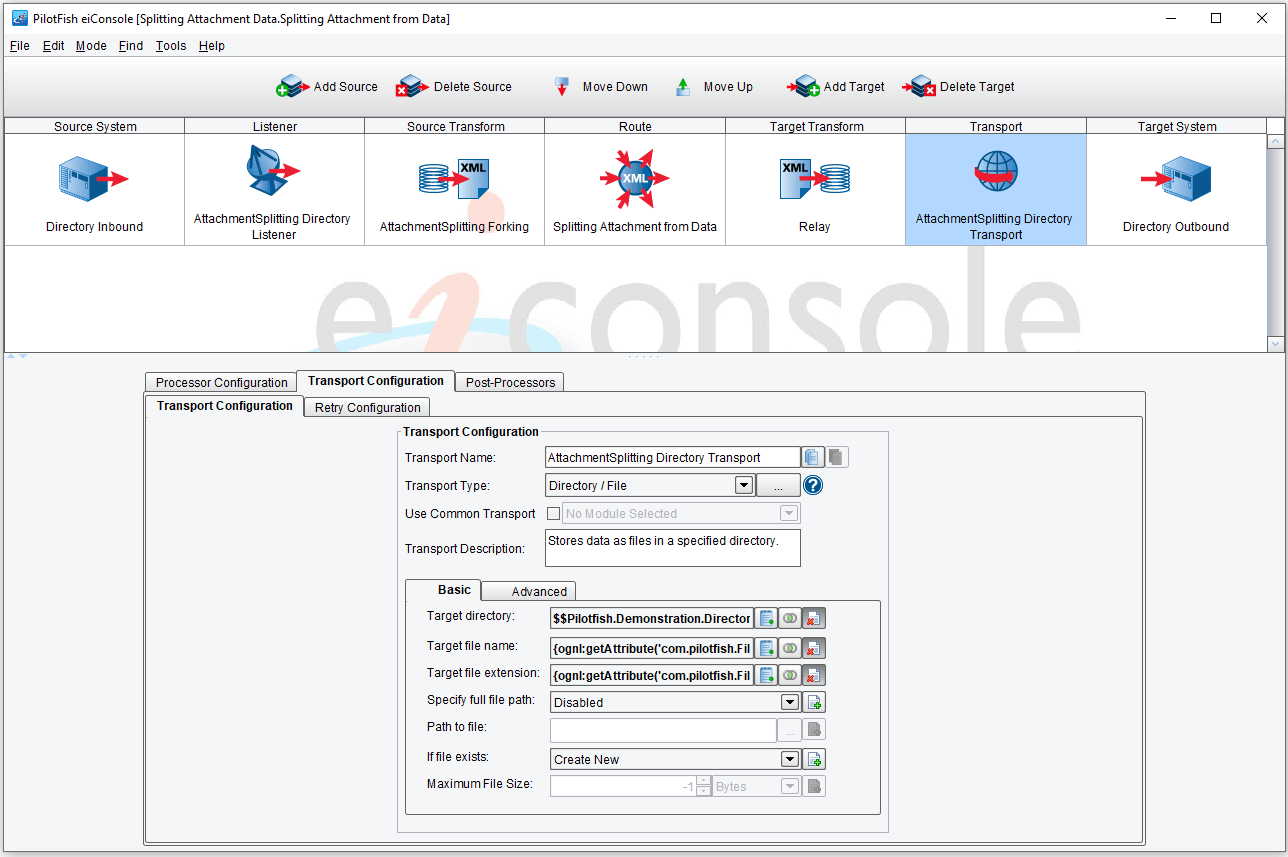
Task: Open the Bytes unit dropdown
Action: tap(789, 786)
